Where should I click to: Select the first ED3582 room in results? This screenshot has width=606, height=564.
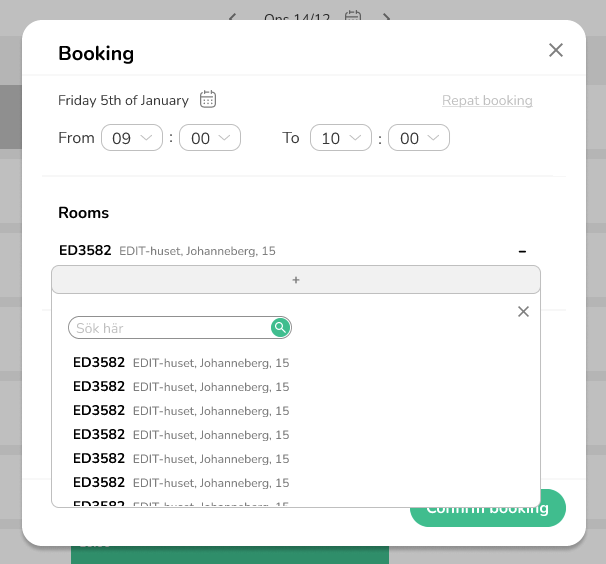180,363
